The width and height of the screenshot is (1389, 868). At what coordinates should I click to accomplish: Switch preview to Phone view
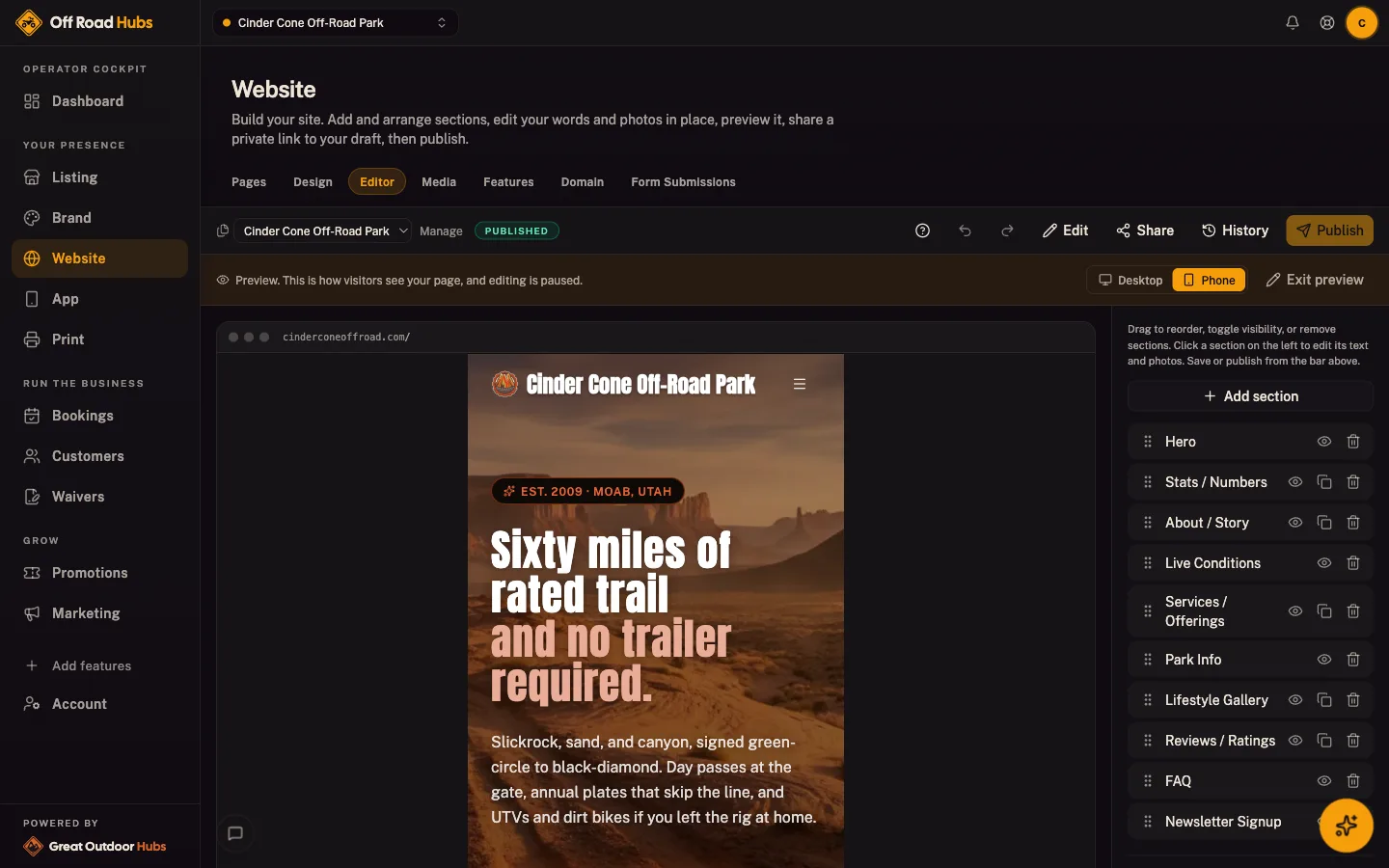point(1209,280)
